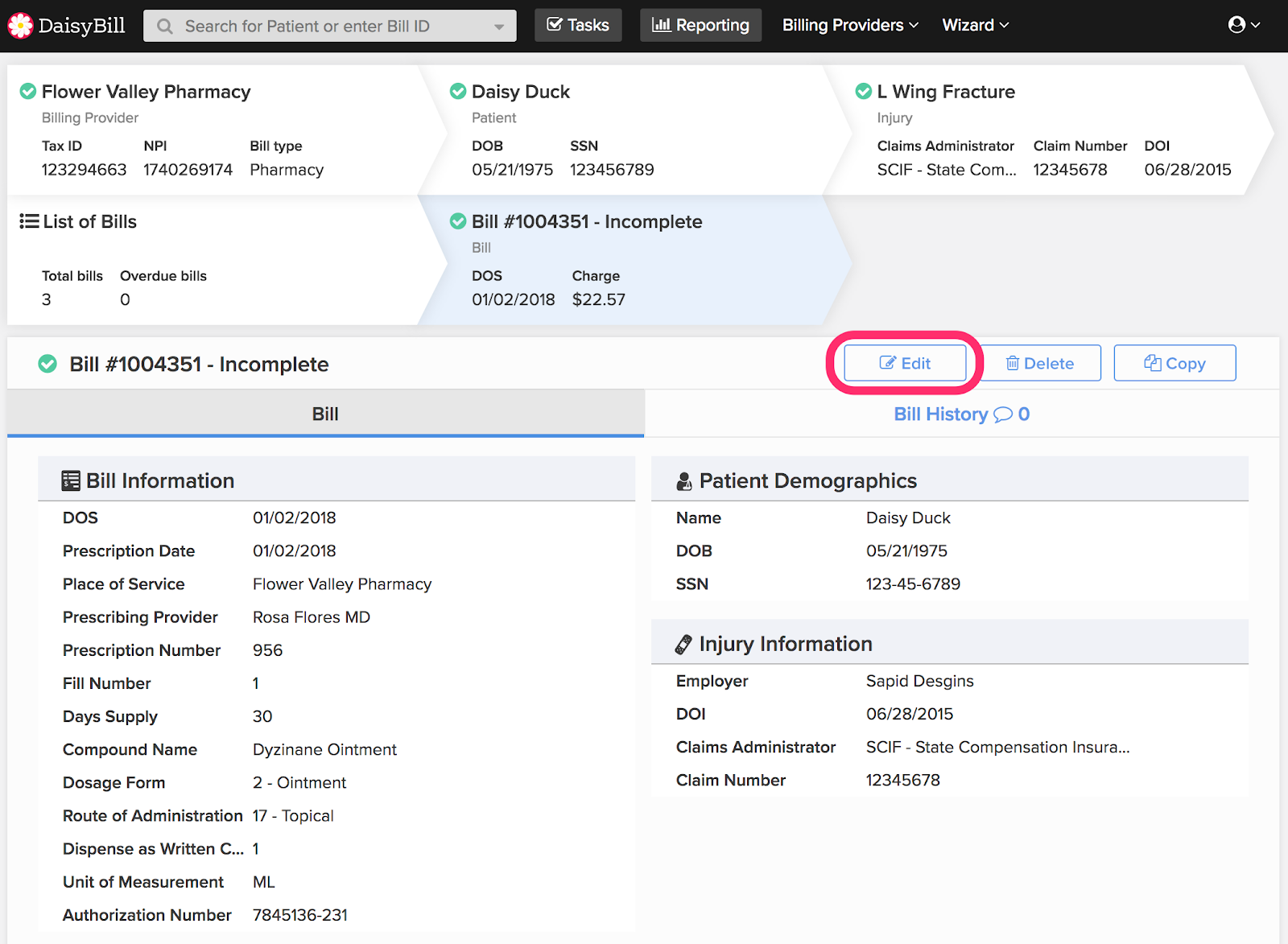This screenshot has width=1288, height=944.
Task: Click claim number 12345678 in injury card
Action: (x=1070, y=170)
